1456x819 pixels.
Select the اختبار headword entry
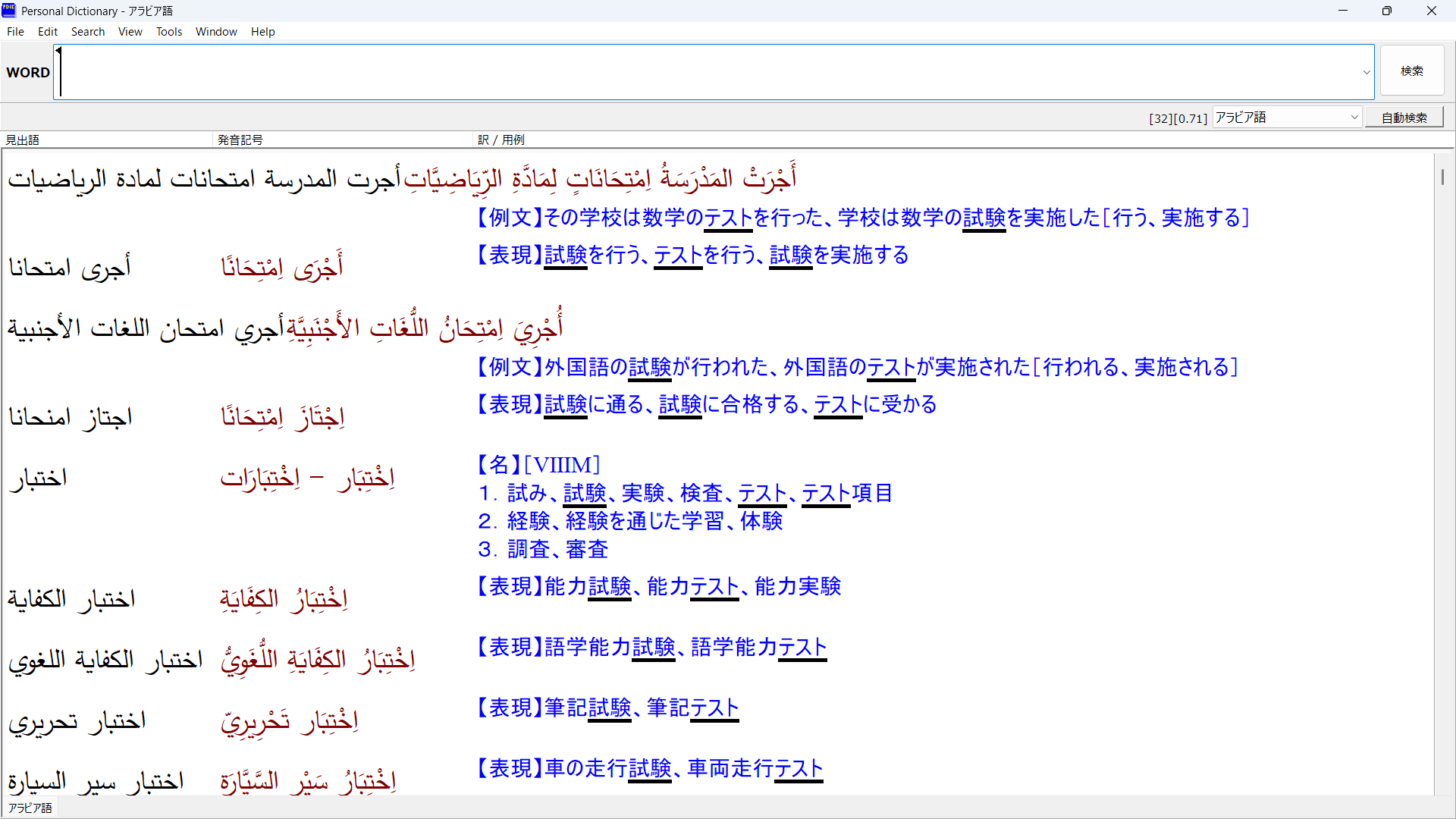tap(38, 479)
